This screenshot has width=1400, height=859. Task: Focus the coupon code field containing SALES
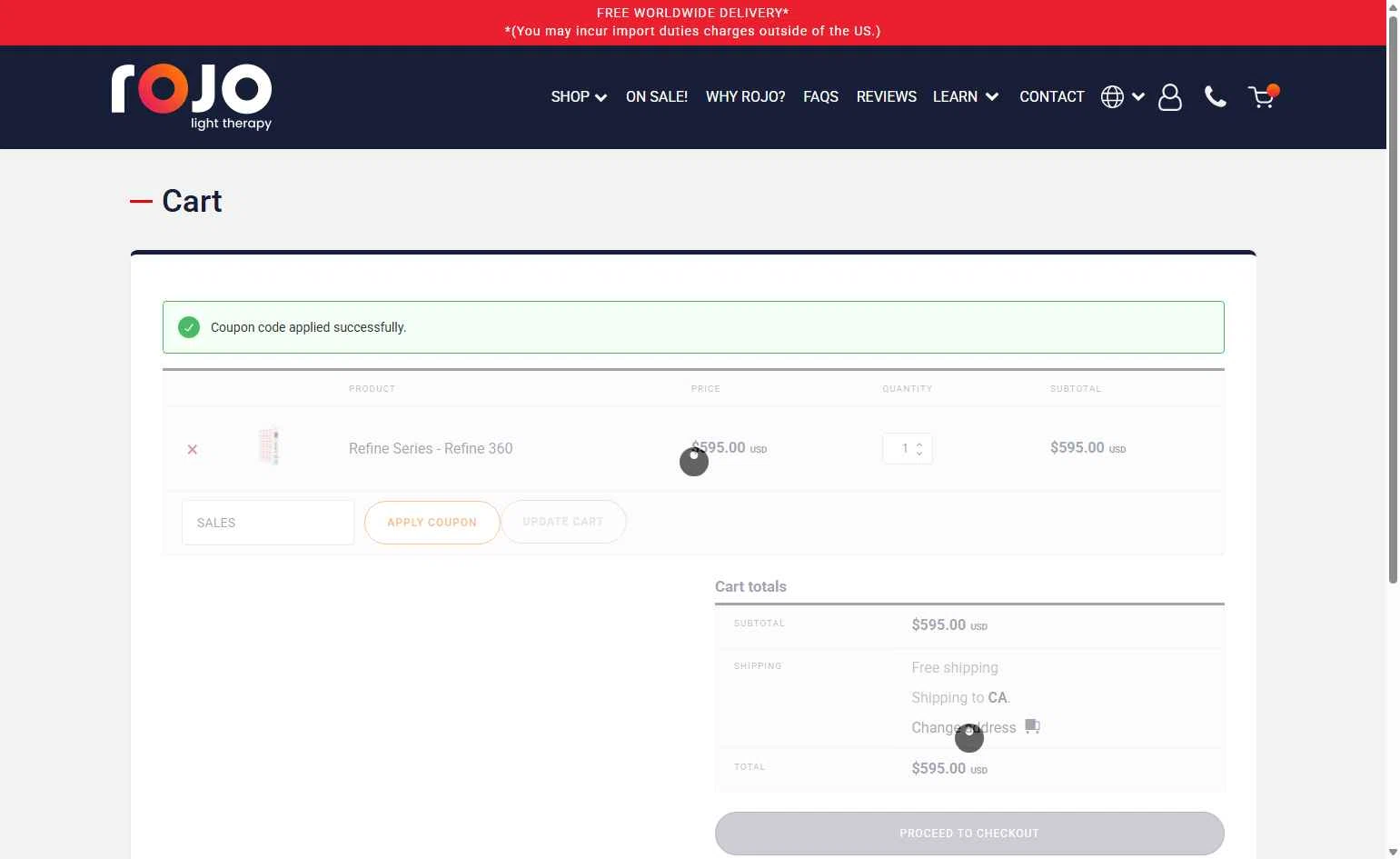click(x=268, y=523)
